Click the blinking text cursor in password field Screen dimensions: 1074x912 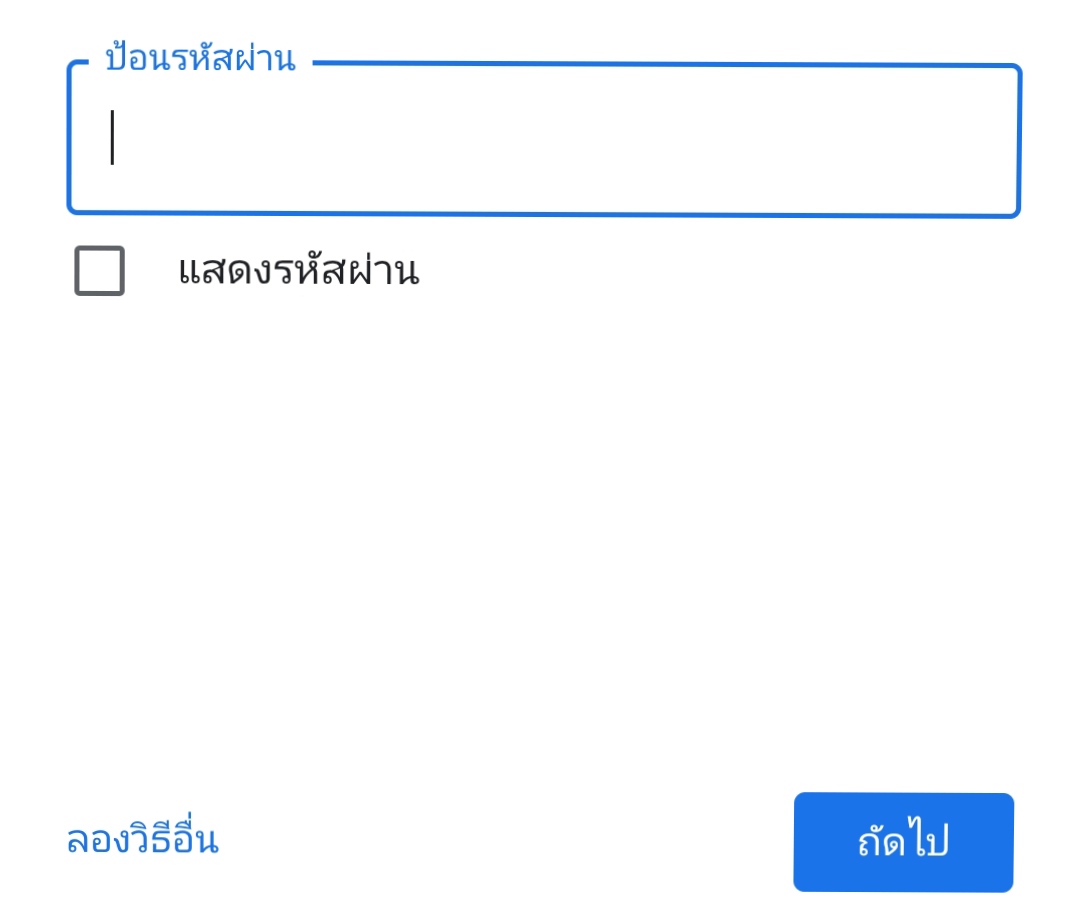coord(112,138)
